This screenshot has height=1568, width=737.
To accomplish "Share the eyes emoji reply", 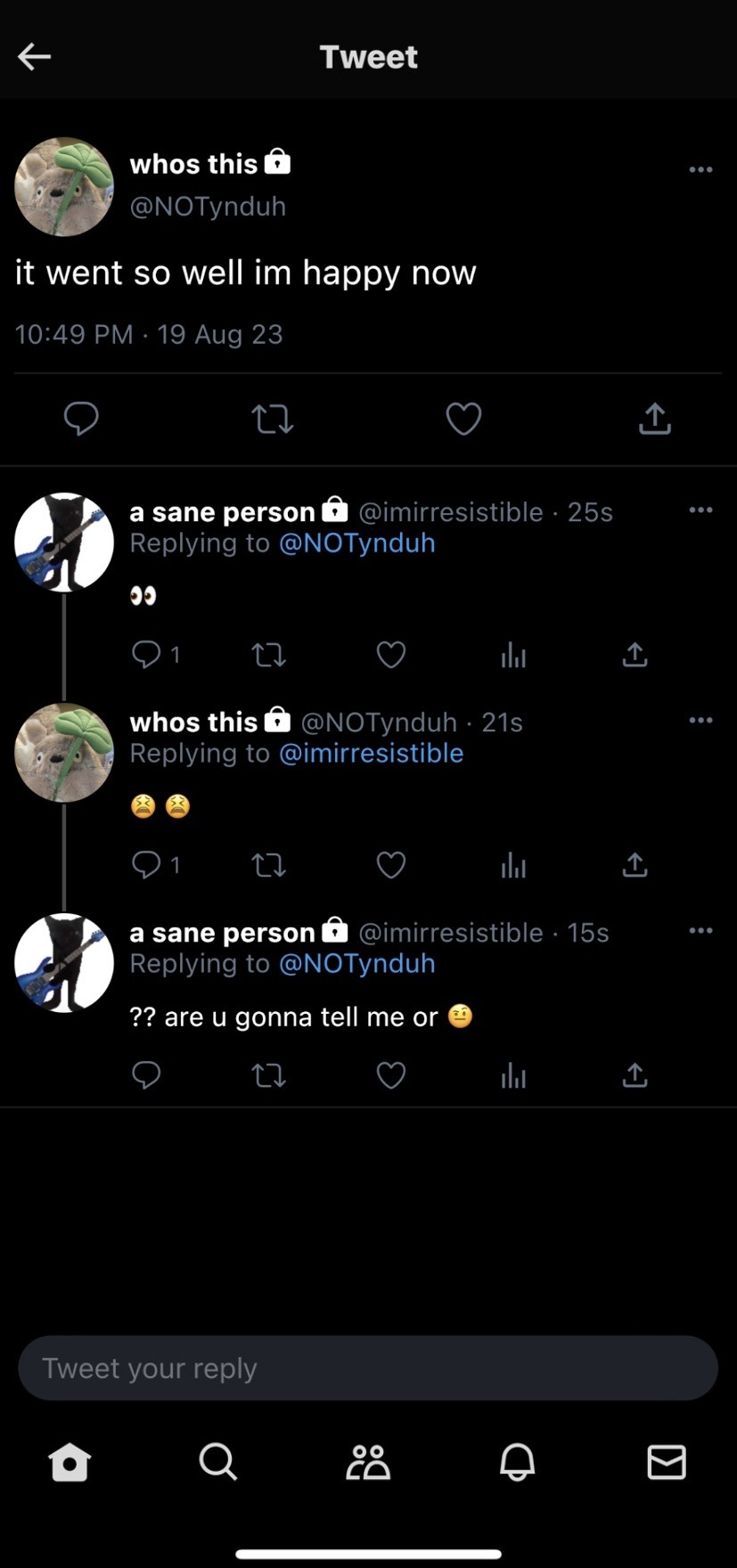I will point(635,655).
